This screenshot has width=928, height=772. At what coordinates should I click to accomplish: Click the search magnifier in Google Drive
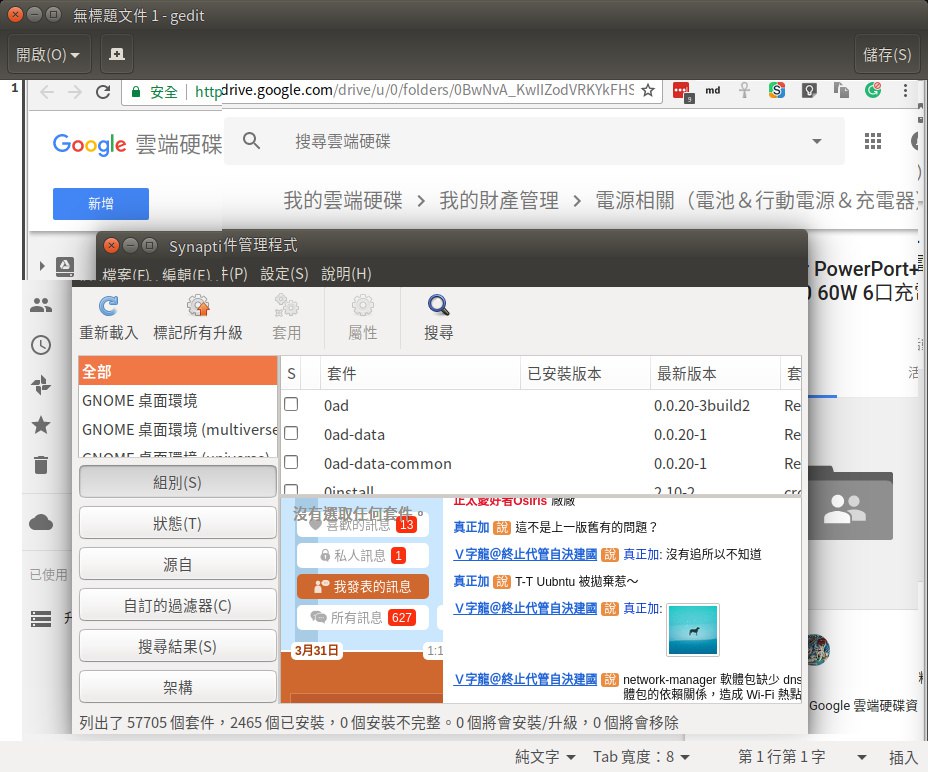252,141
